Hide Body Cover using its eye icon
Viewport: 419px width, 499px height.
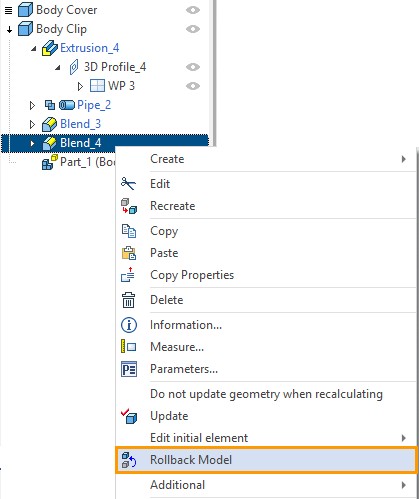point(193,10)
